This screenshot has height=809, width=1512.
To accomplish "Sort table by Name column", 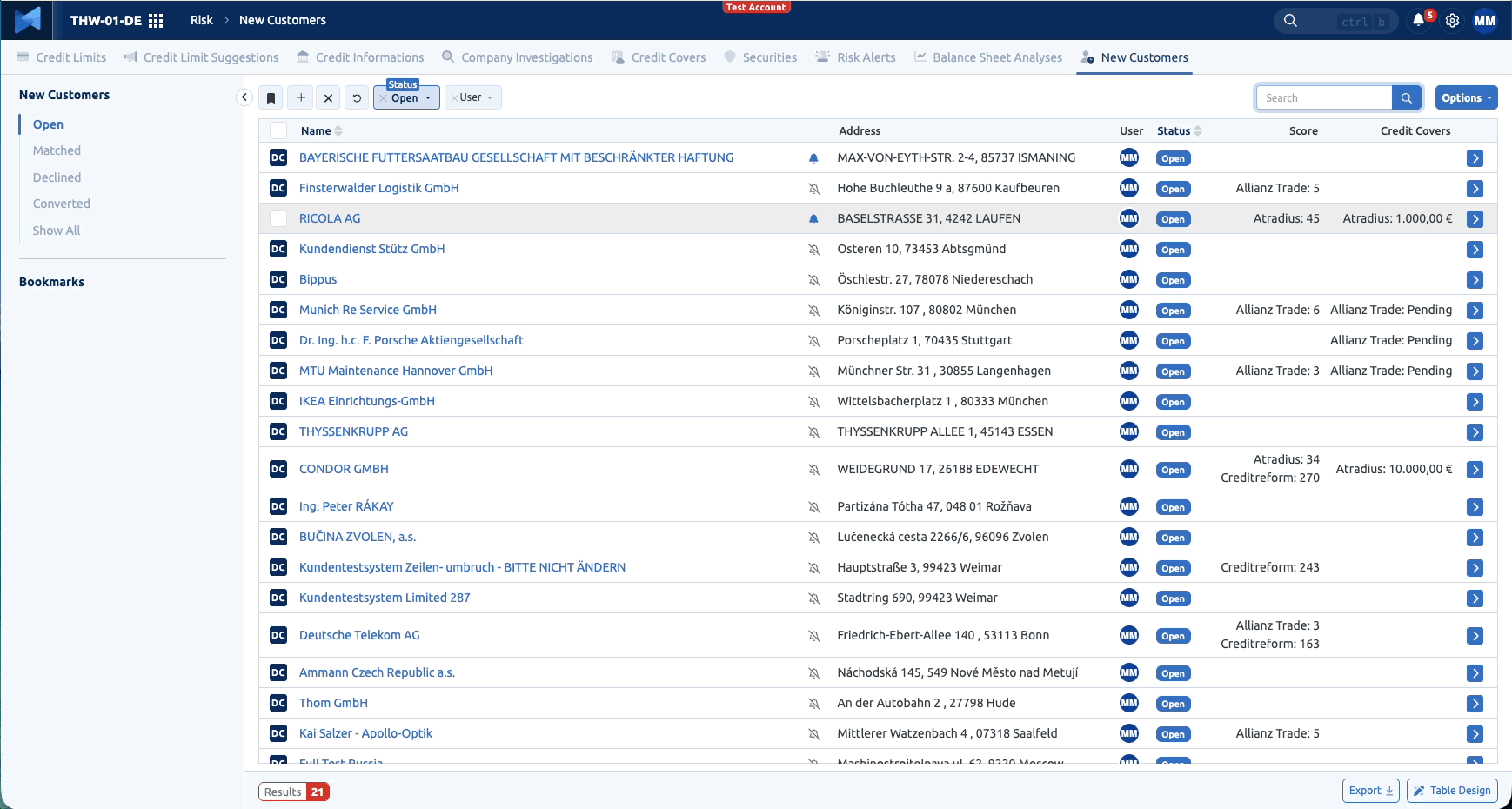I will point(321,131).
